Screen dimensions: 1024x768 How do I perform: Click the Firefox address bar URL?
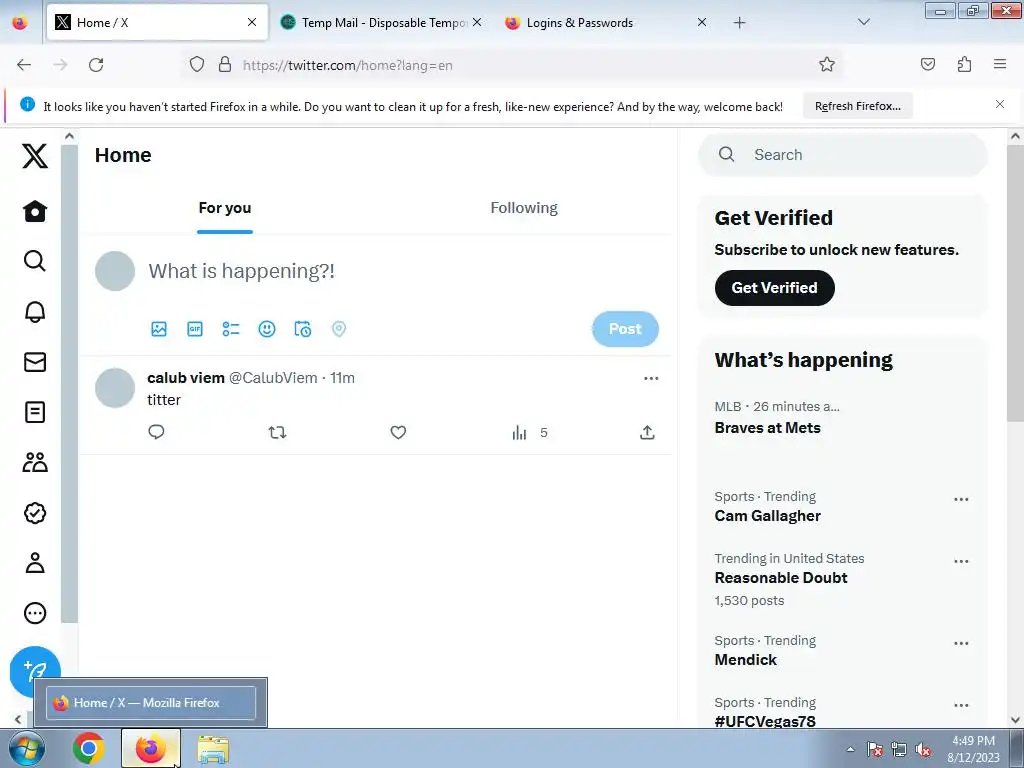tap(347, 65)
